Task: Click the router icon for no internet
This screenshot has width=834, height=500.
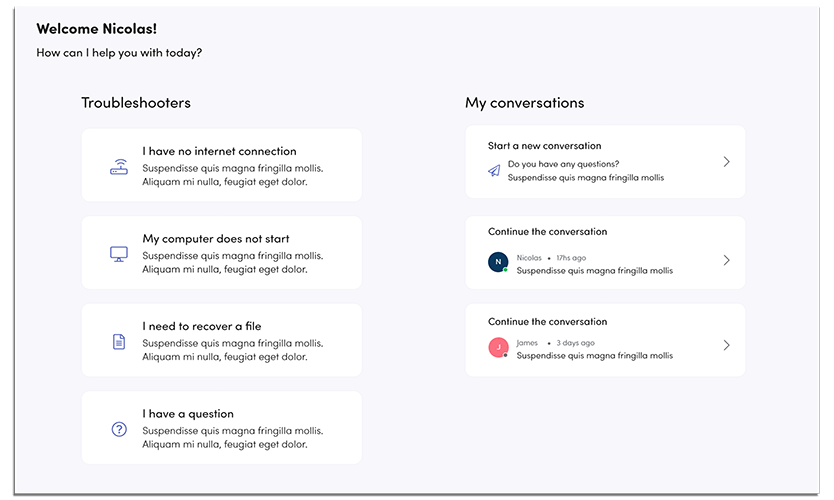Action: click(119, 167)
